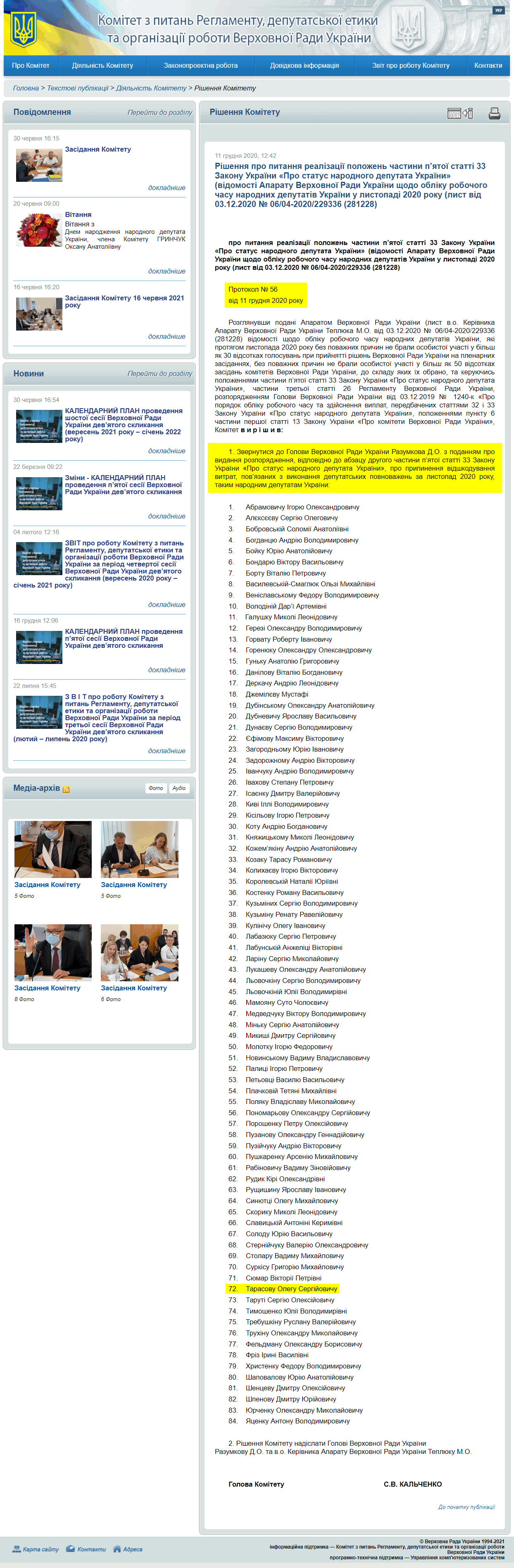Click докладніше under 22 березня news
Screen dimensions: 514x1568
[166, 516]
